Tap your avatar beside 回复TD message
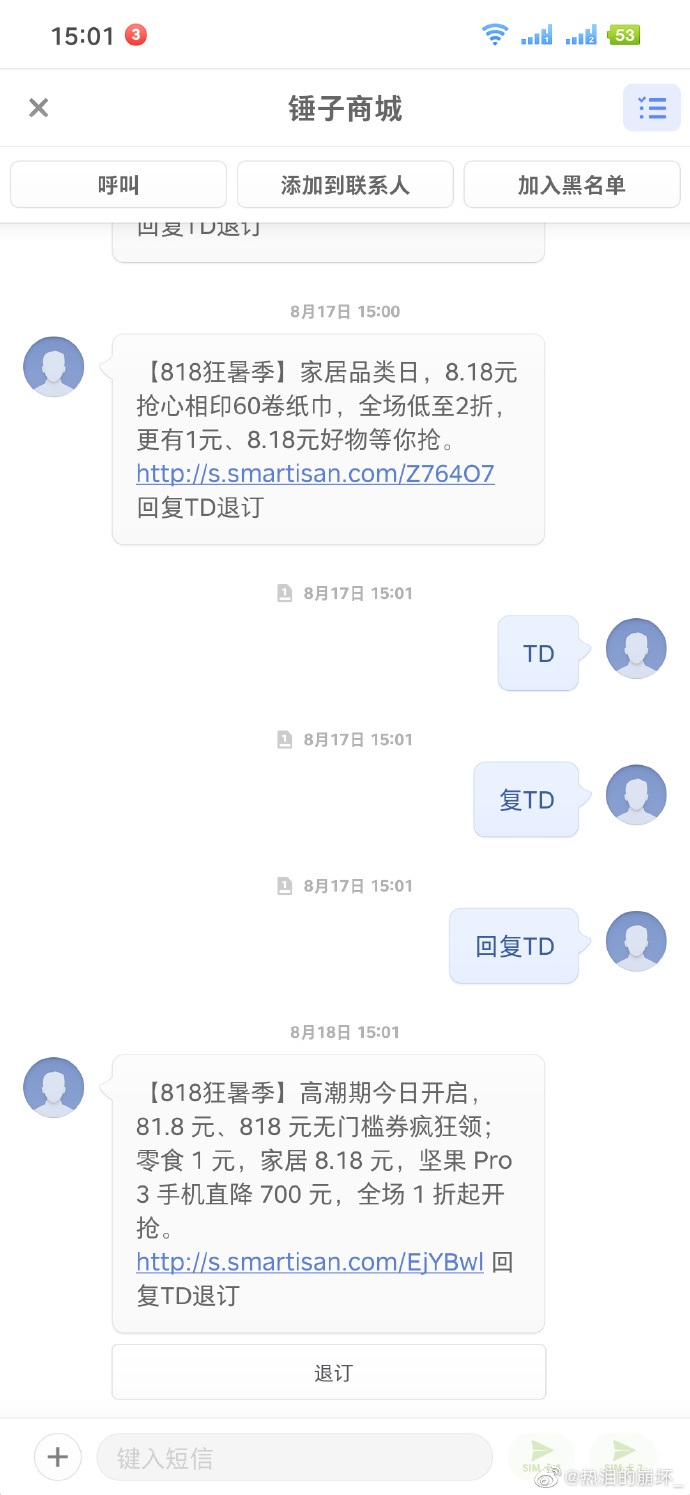The image size is (690, 1495). tap(636, 941)
